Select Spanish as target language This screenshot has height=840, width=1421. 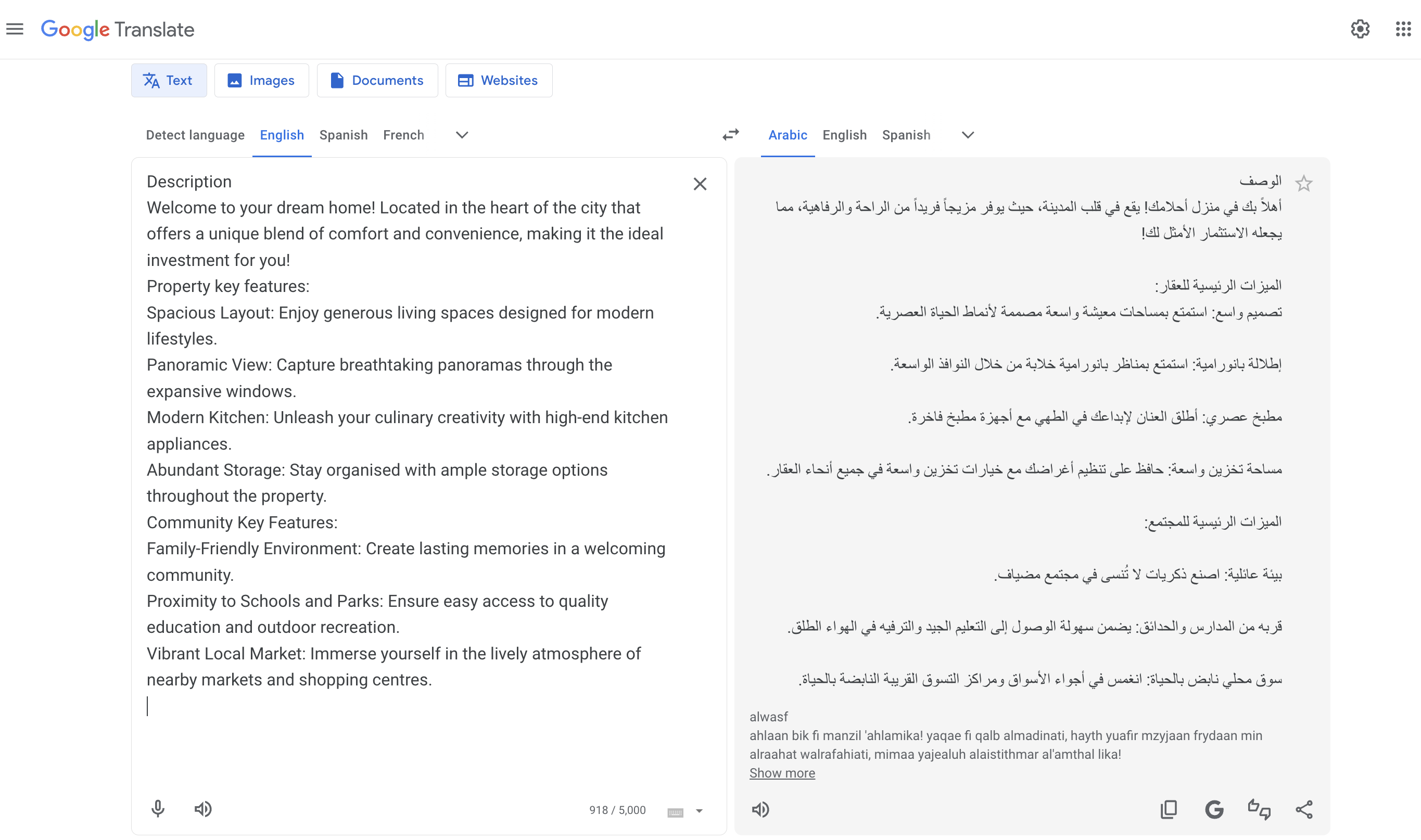(906, 135)
